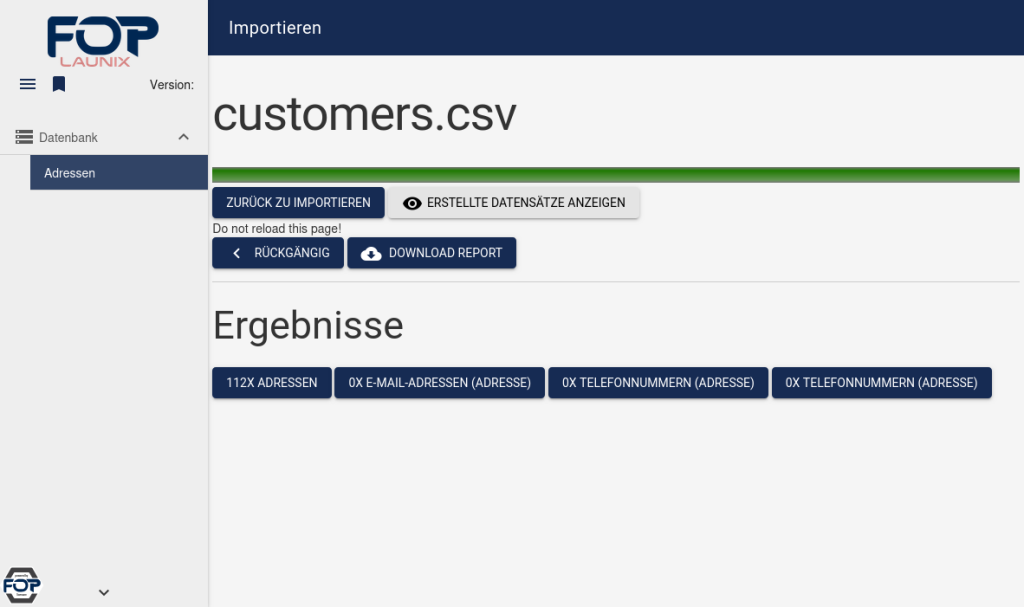The height and width of the screenshot is (607, 1024).
Task: Expand the chevron at the sidebar bottom
Action: (x=103, y=592)
